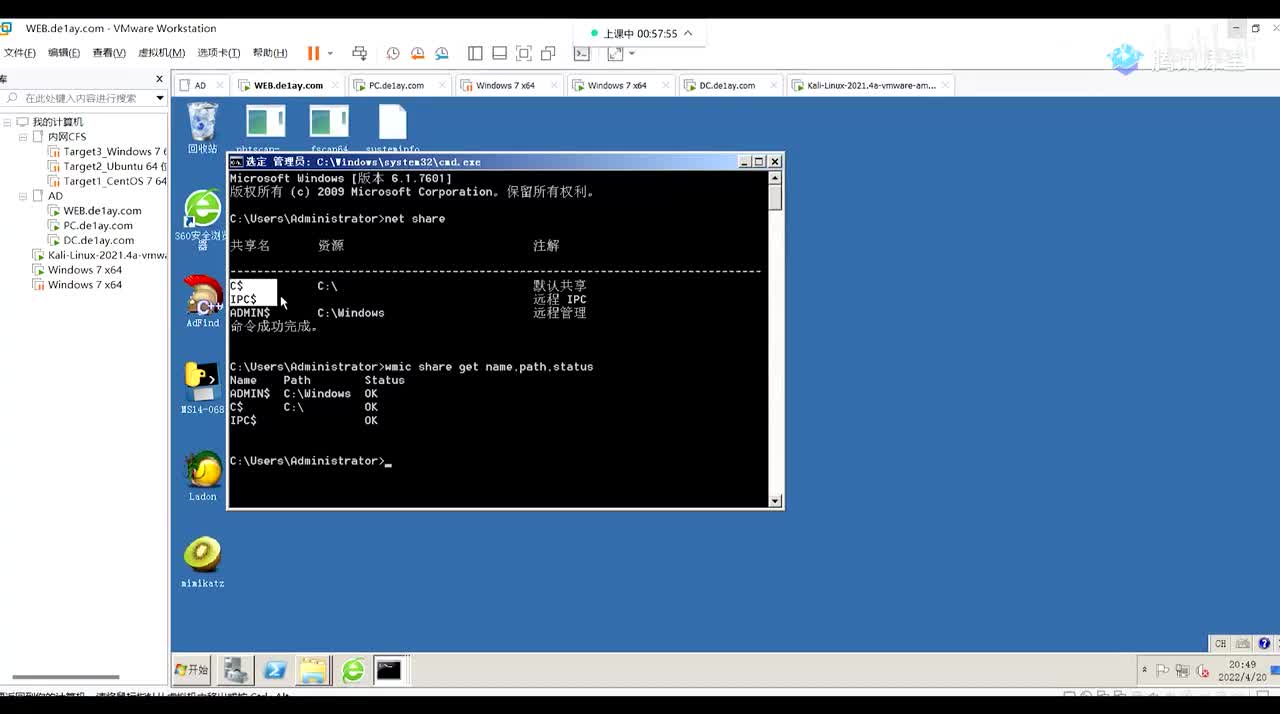
Task: Open 虚拟机(M) menu
Action: tap(161, 53)
